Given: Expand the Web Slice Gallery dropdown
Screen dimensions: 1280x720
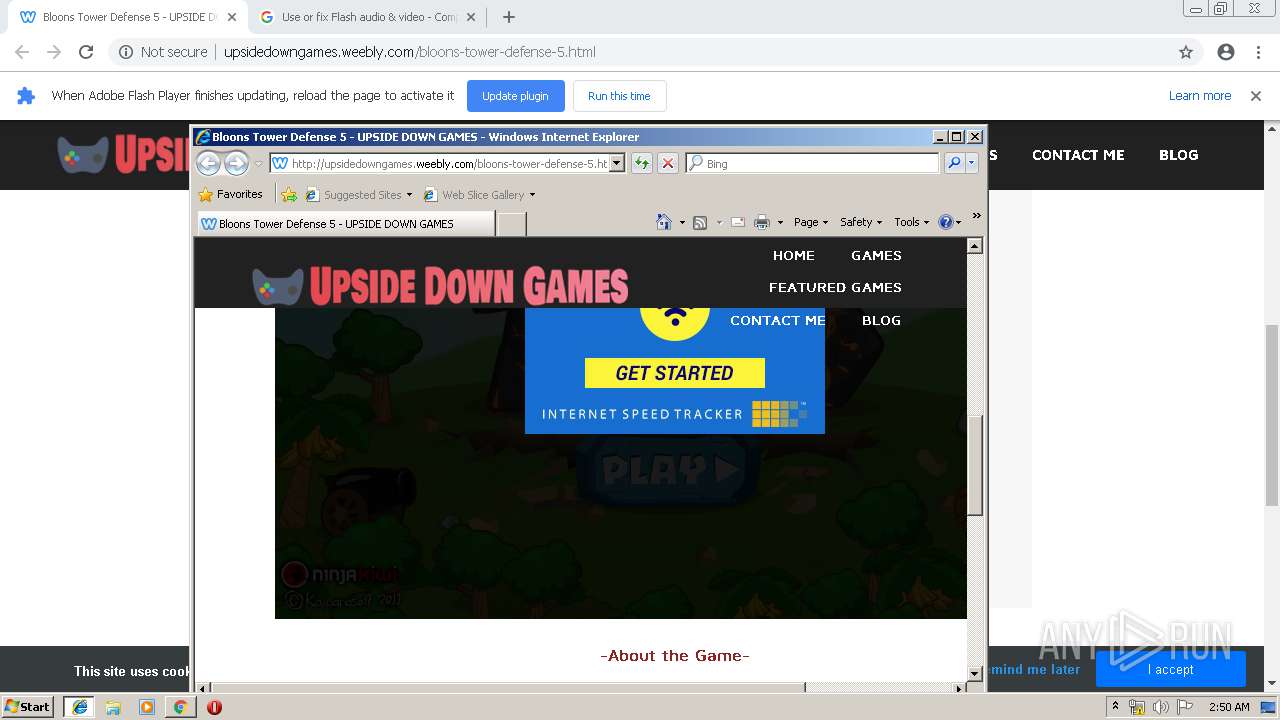Looking at the screenshot, I should coord(532,195).
